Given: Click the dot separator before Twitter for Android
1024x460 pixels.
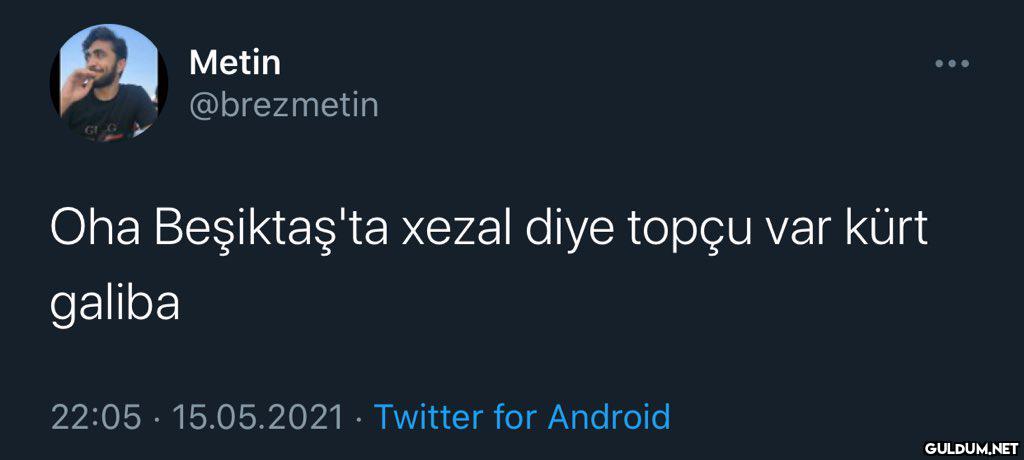Looking at the screenshot, I should 358,416.
